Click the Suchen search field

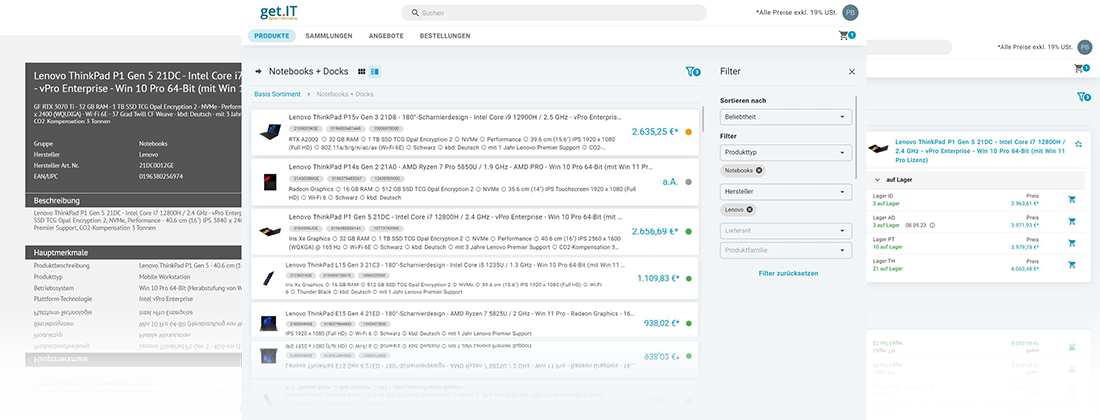tap(554, 13)
